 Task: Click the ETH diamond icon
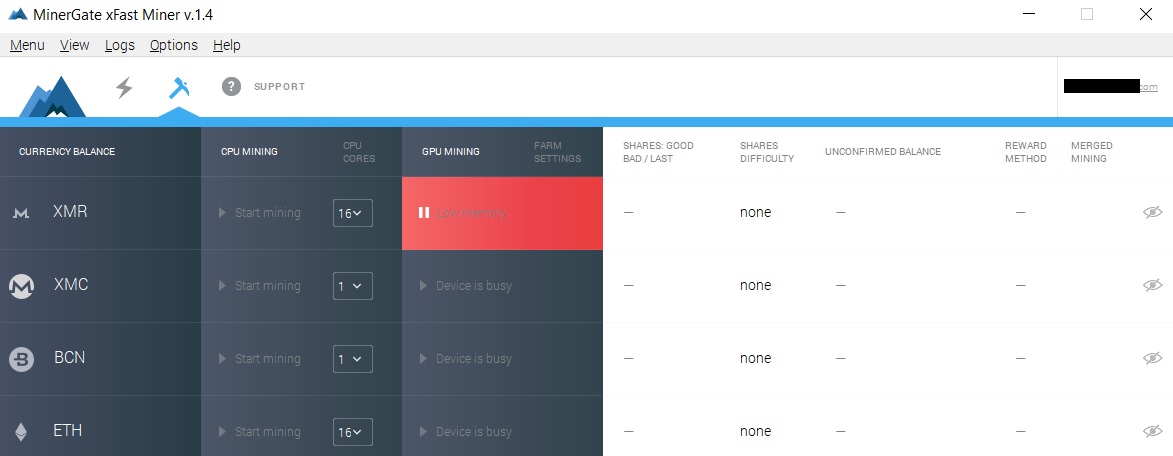pyautogui.click(x=22, y=431)
